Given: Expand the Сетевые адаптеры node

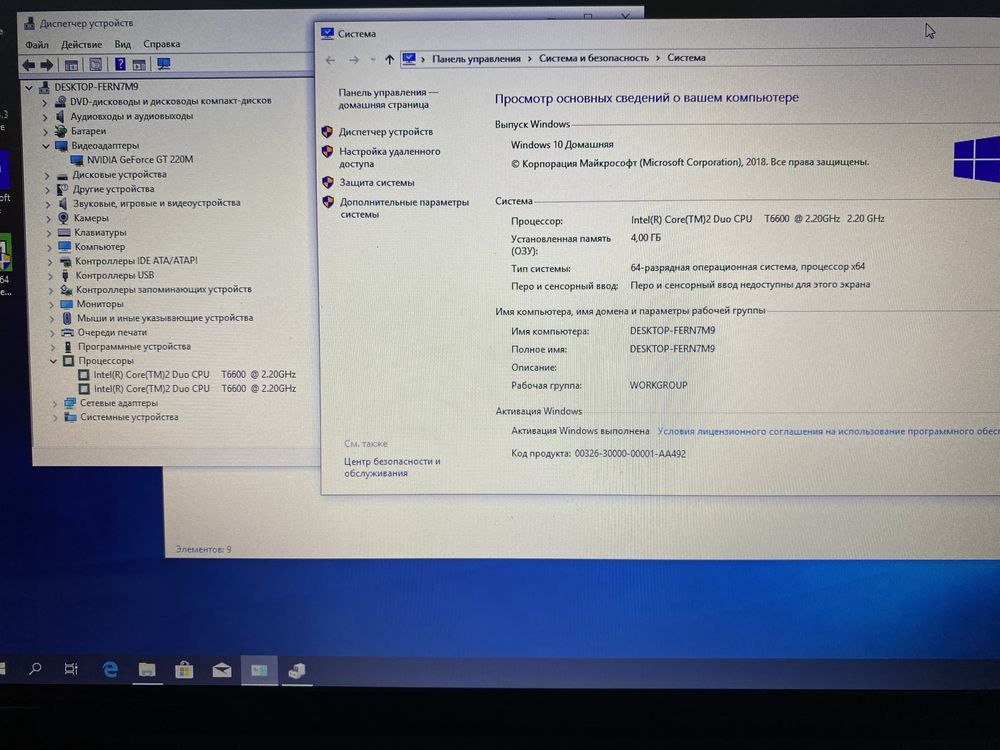Looking at the screenshot, I should pyautogui.click(x=55, y=404).
